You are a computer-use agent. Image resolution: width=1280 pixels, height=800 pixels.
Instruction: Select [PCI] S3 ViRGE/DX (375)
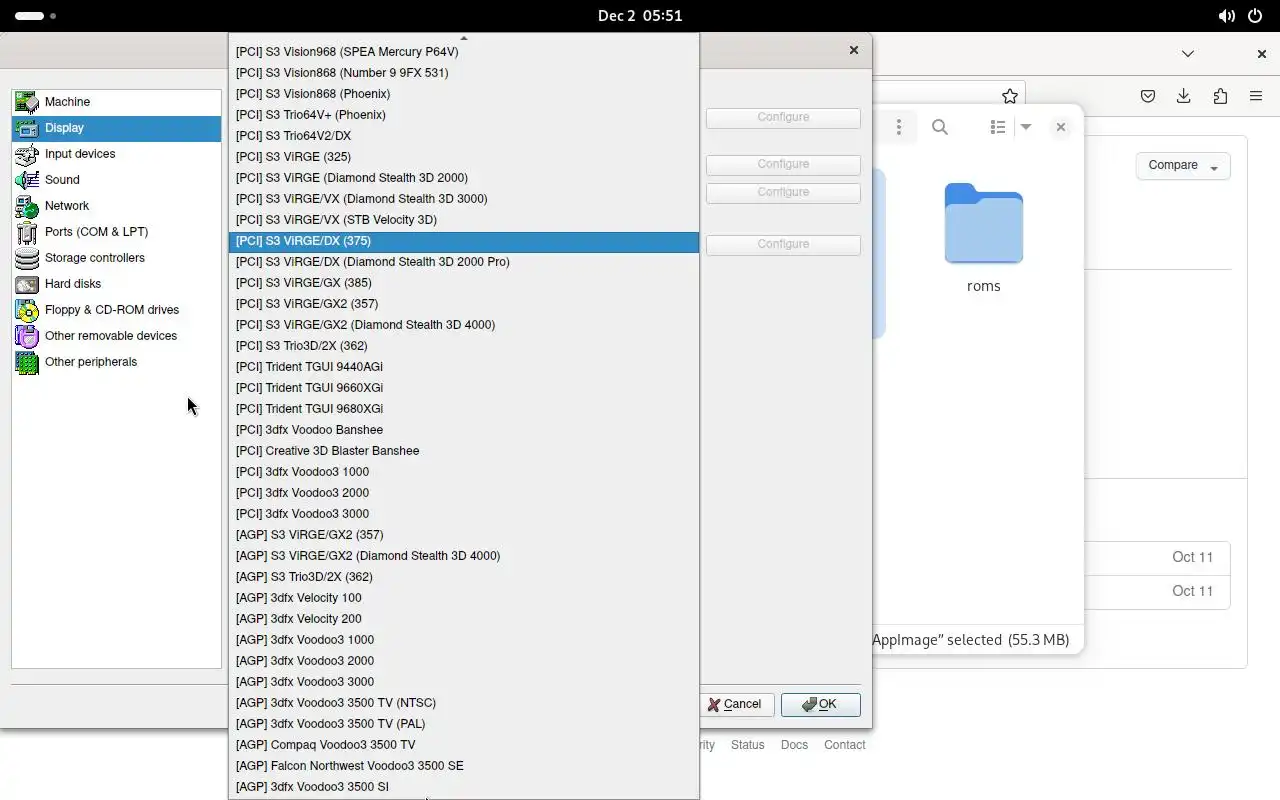[464, 241]
